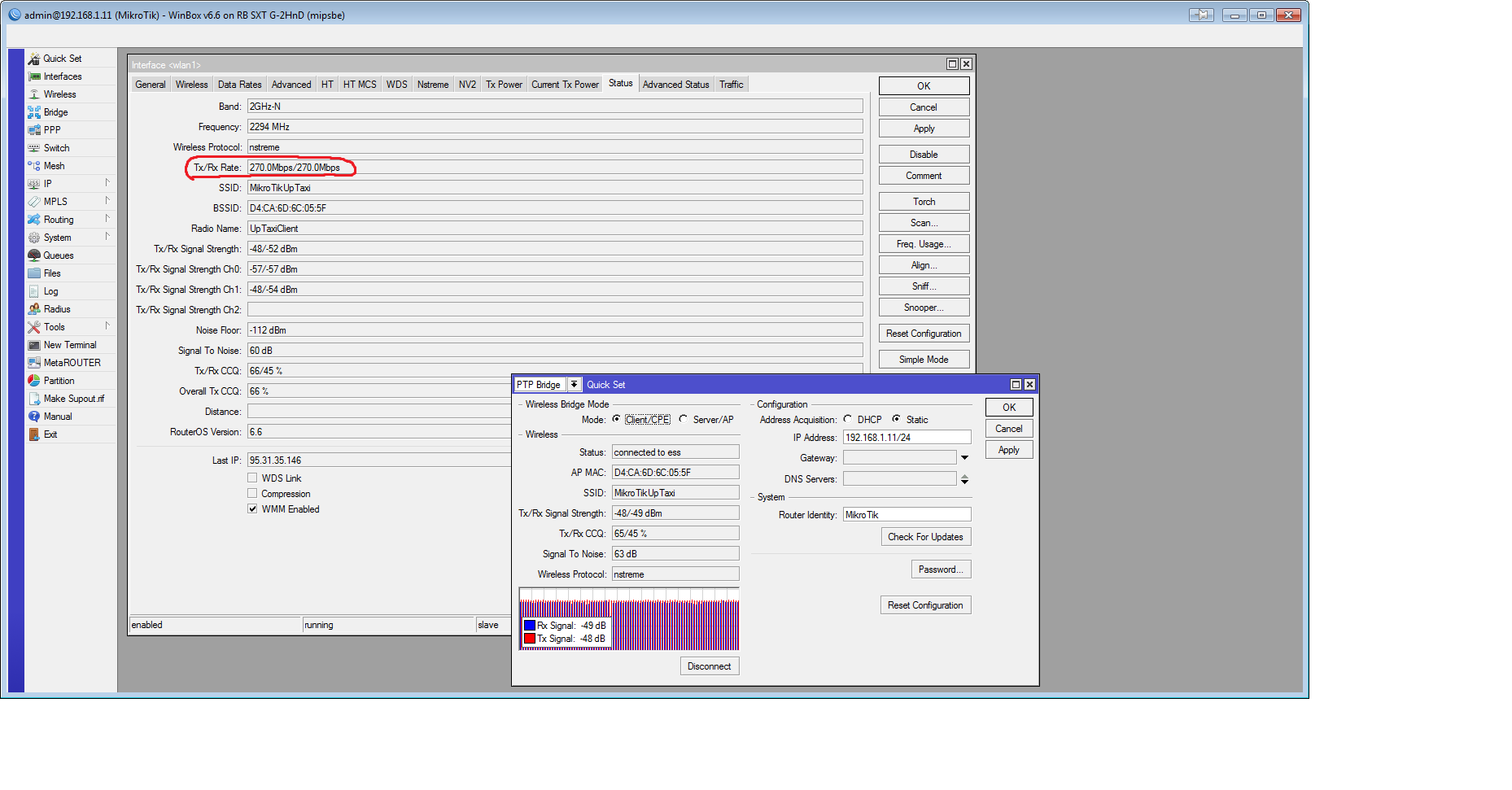The width and height of the screenshot is (1512, 790).
Task: Click the Make Supout.rif icon
Action: pyautogui.click(x=34, y=399)
